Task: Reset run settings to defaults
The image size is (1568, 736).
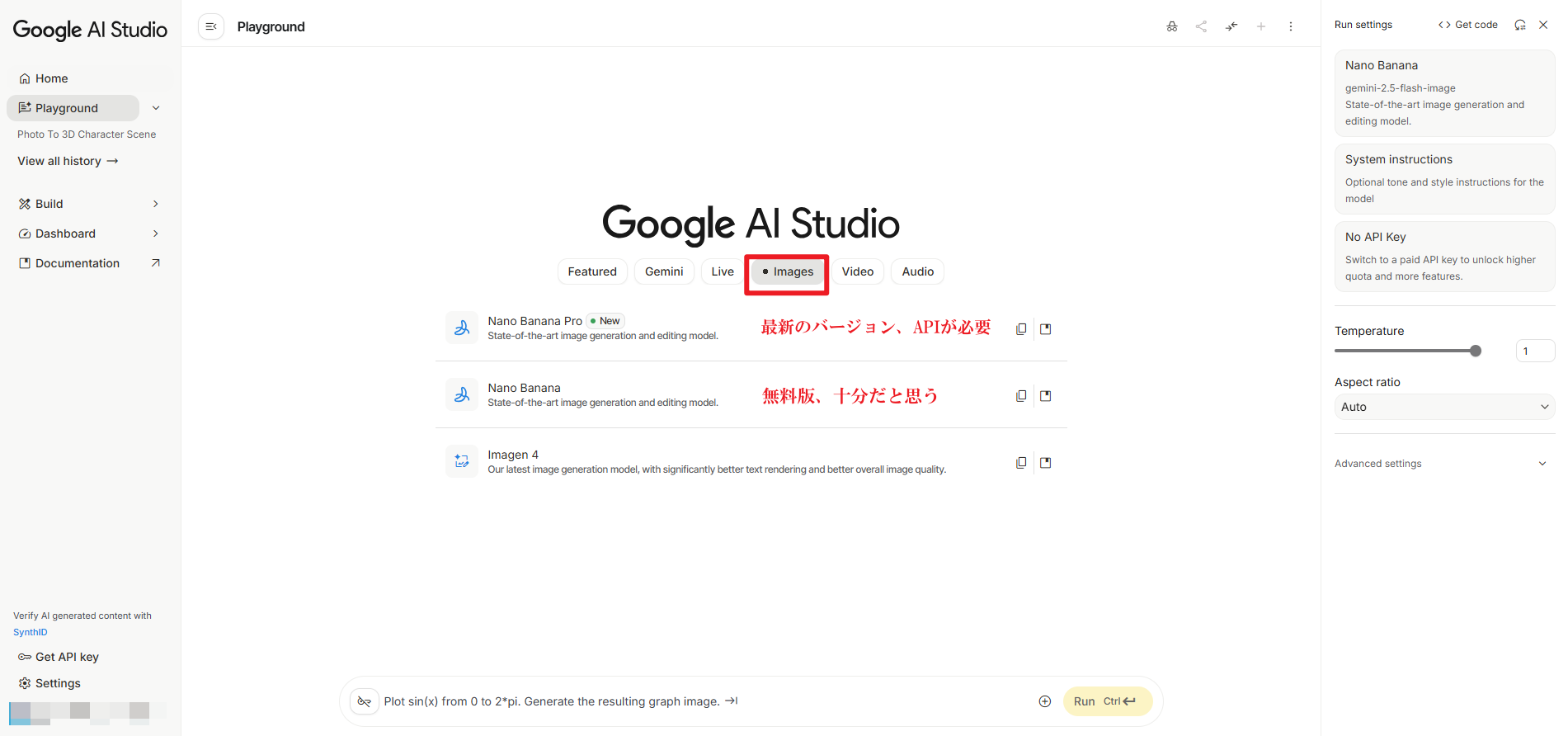Action: [1520, 25]
